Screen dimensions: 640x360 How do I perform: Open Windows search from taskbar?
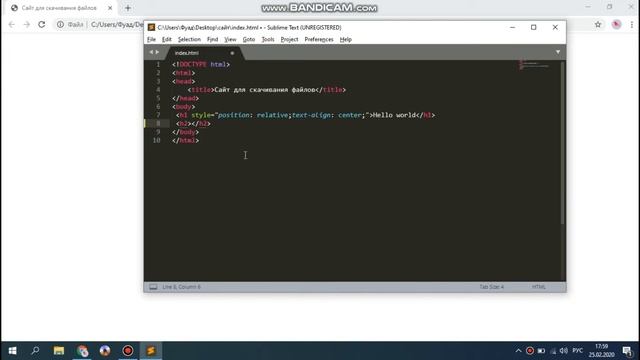point(36,351)
